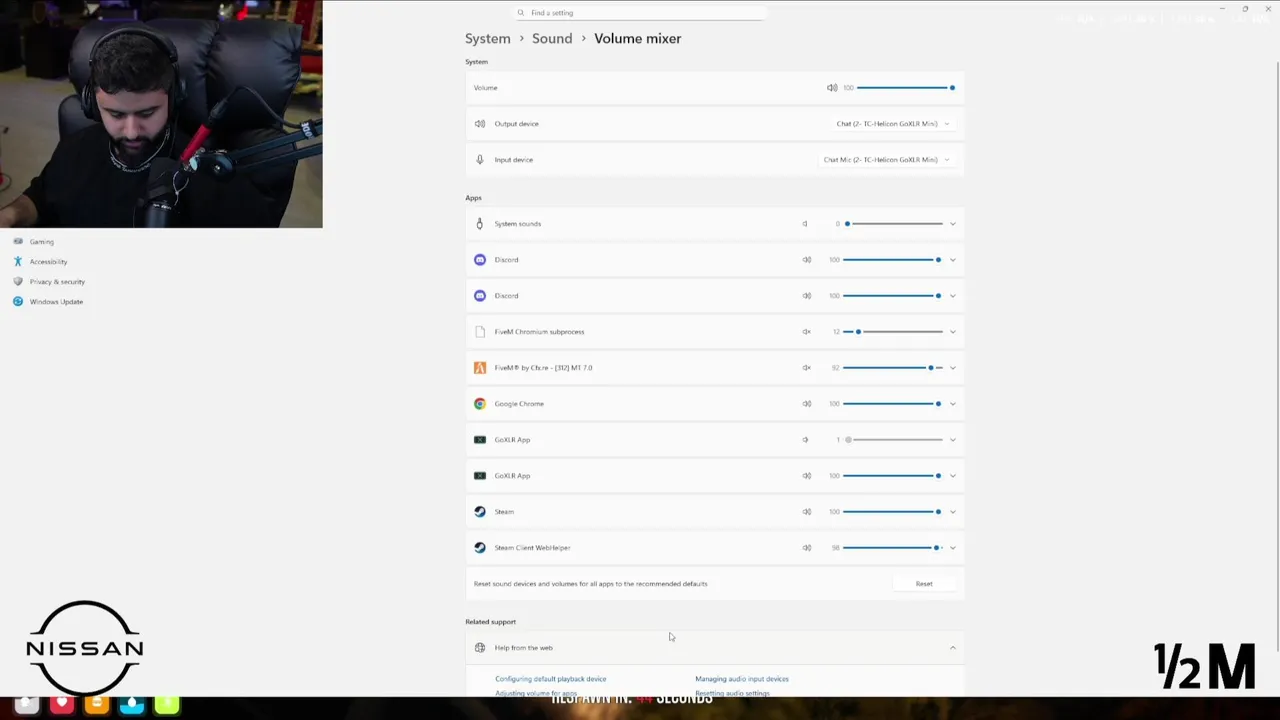Mute GoXLR App at volume 100

pos(806,476)
